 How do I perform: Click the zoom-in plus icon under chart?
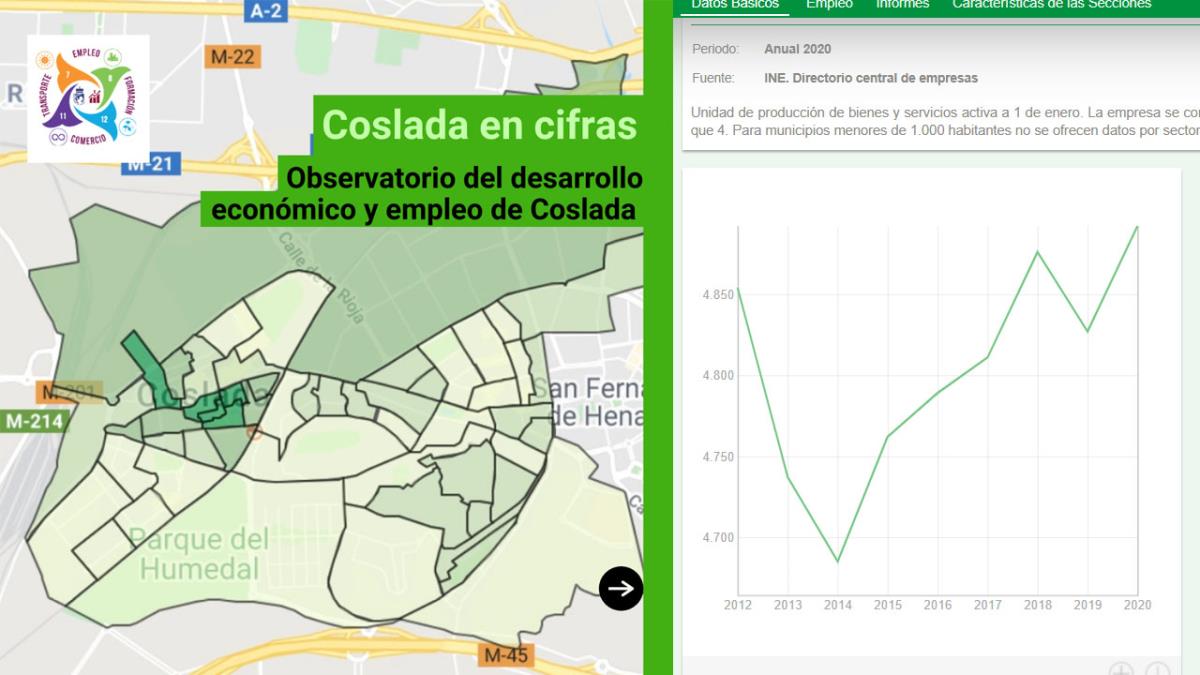click(x=1121, y=670)
